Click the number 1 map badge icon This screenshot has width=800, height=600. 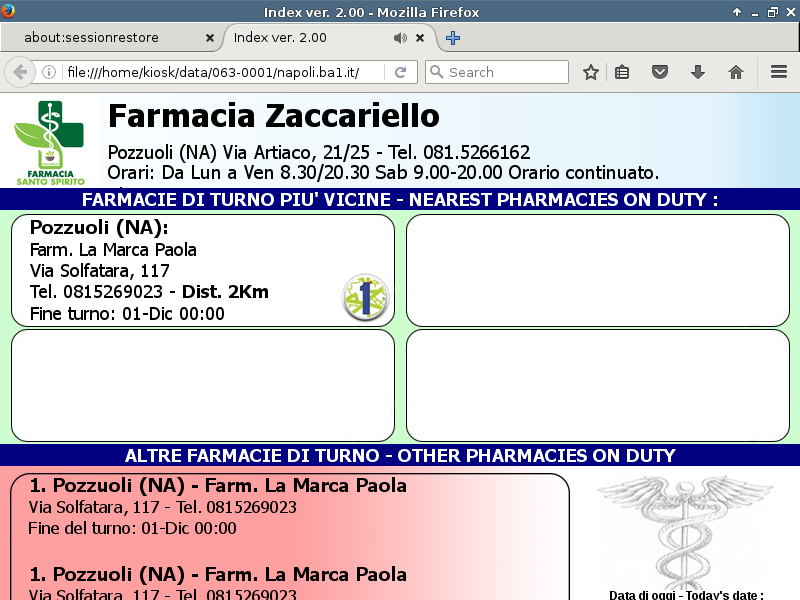365,298
